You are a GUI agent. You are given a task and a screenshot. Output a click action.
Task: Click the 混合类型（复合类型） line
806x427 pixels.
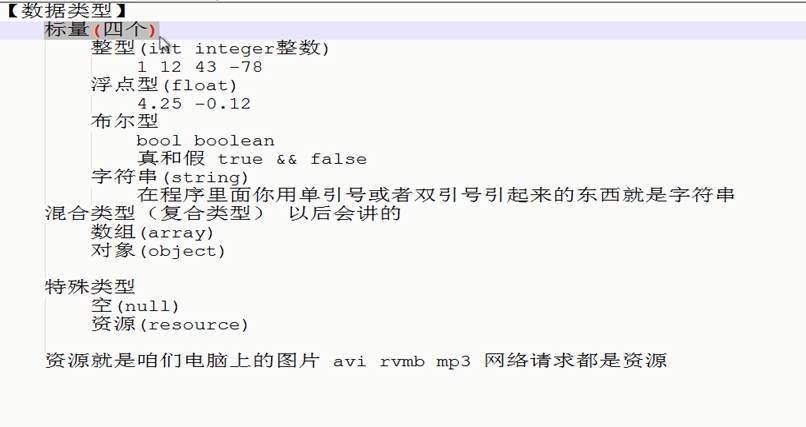[154, 213]
